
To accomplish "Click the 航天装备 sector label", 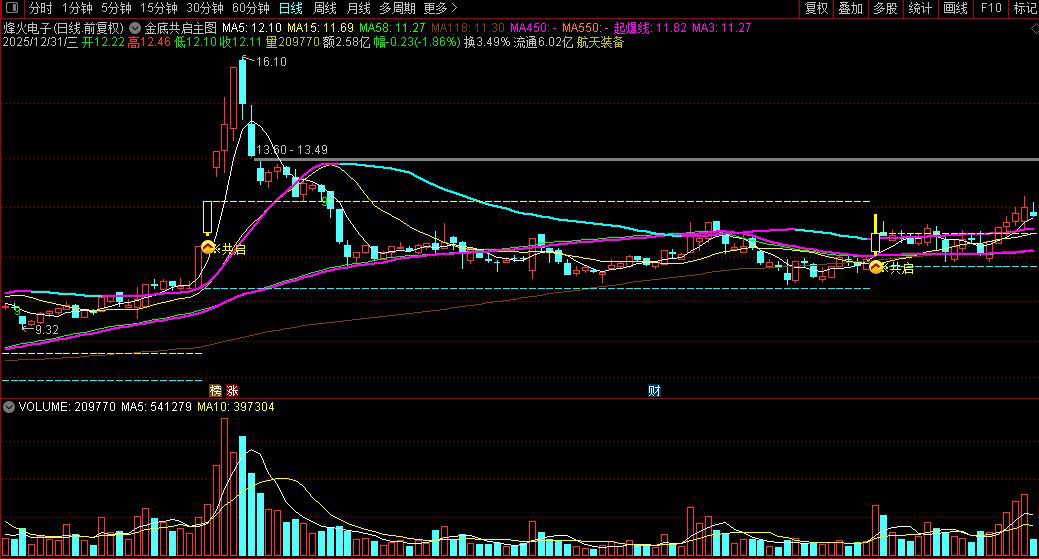I will [600, 42].
